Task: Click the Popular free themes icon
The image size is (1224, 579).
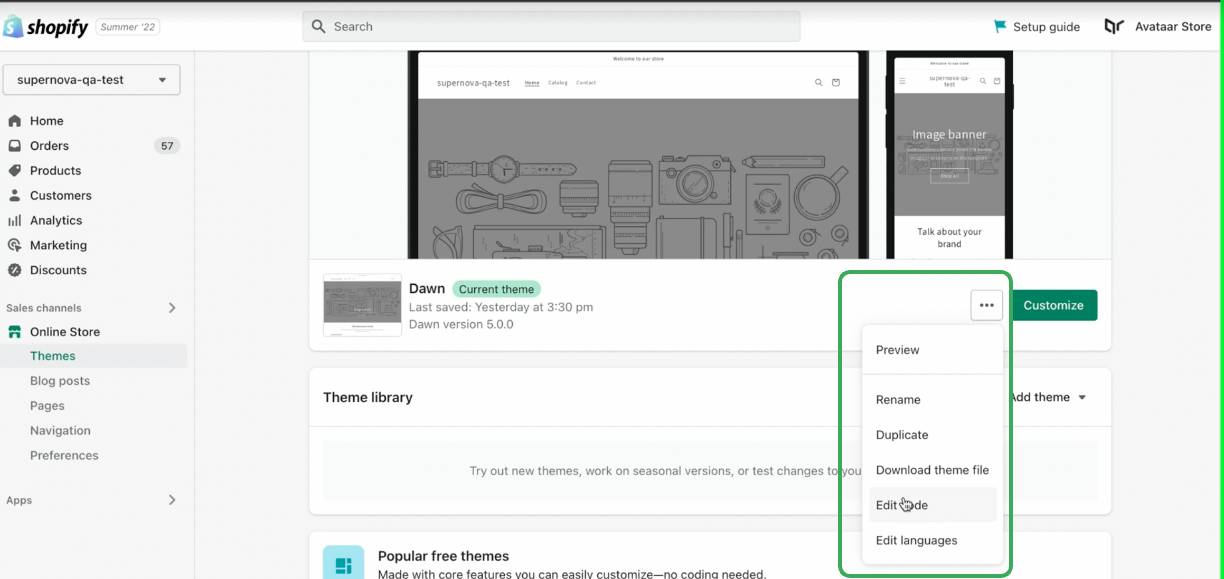Action: 343,565
